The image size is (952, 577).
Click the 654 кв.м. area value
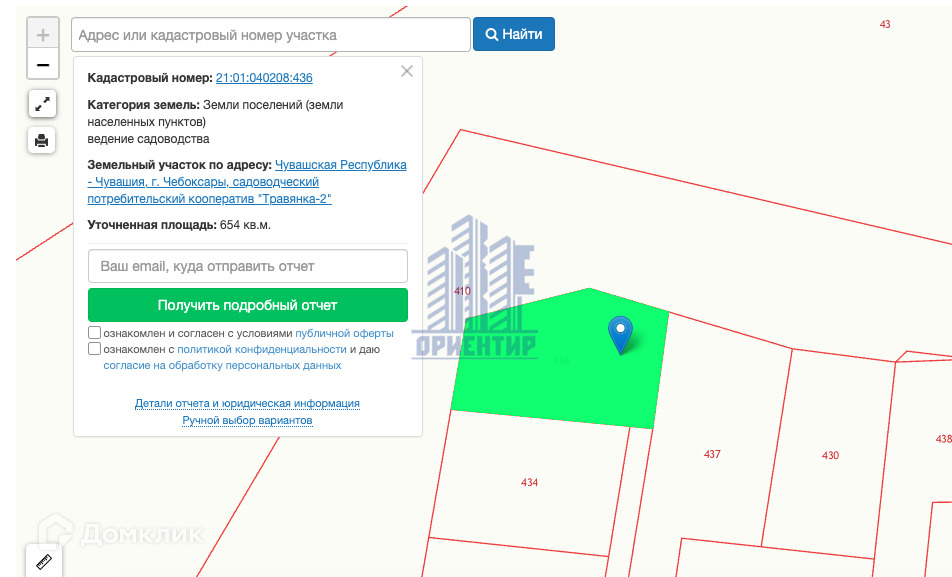245,225
